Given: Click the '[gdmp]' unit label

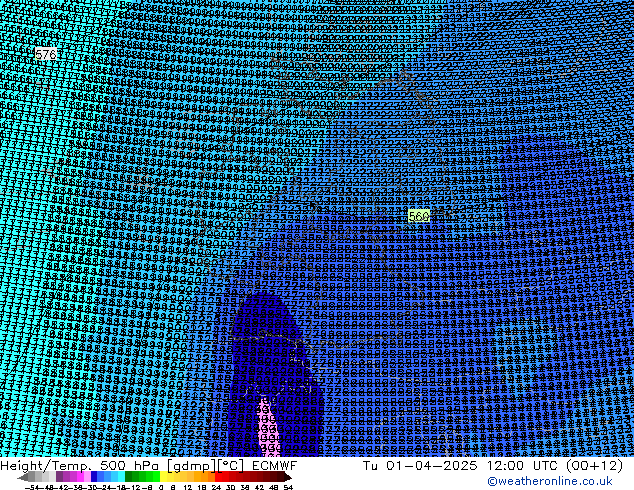Looking at the screenshot, I should (x=191, y=465).
